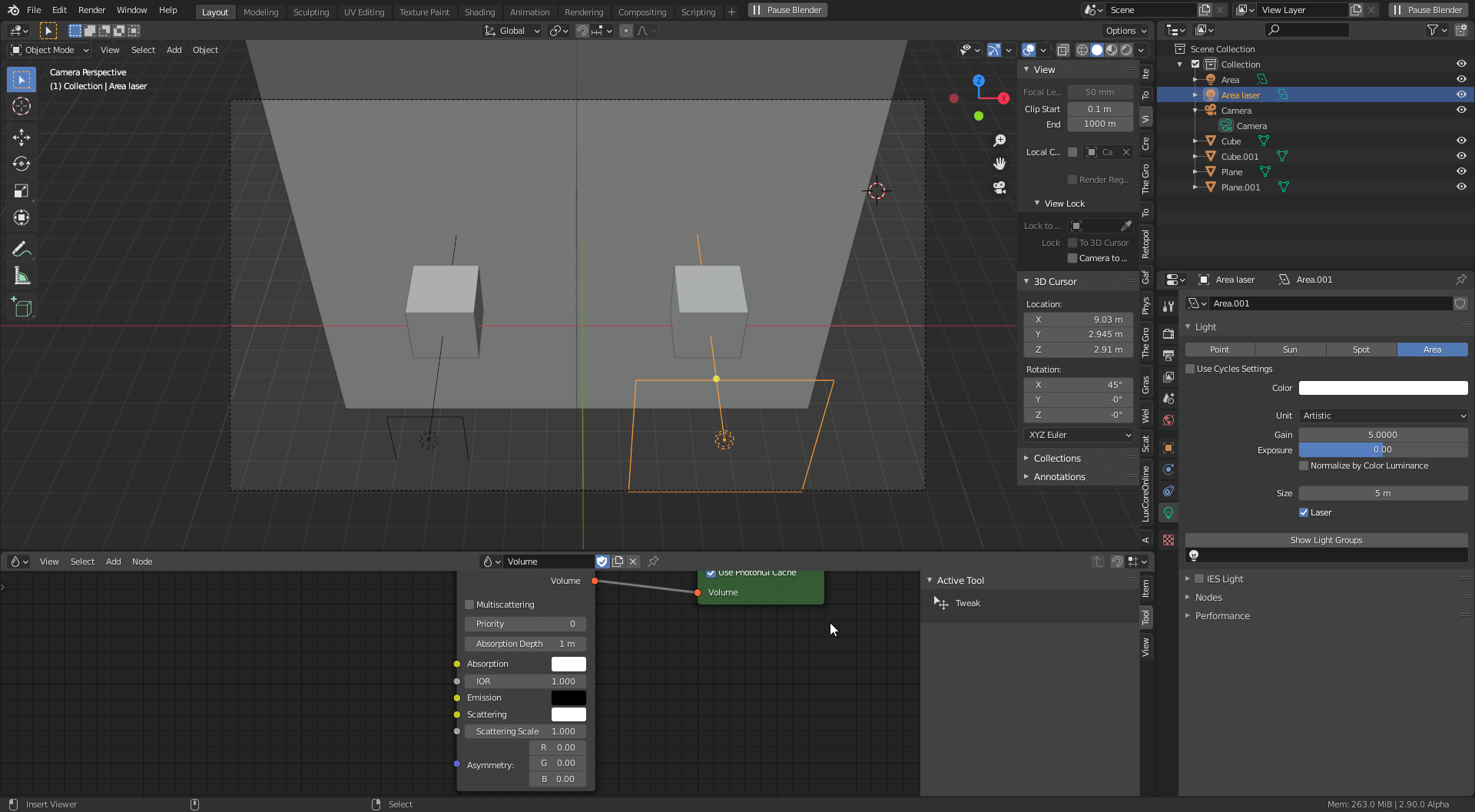Enable the Normalize by Color Luminance checkbox
The height and width of the screenshot is (812, 1475).
pyautogui.click(x=1304, y=466)
